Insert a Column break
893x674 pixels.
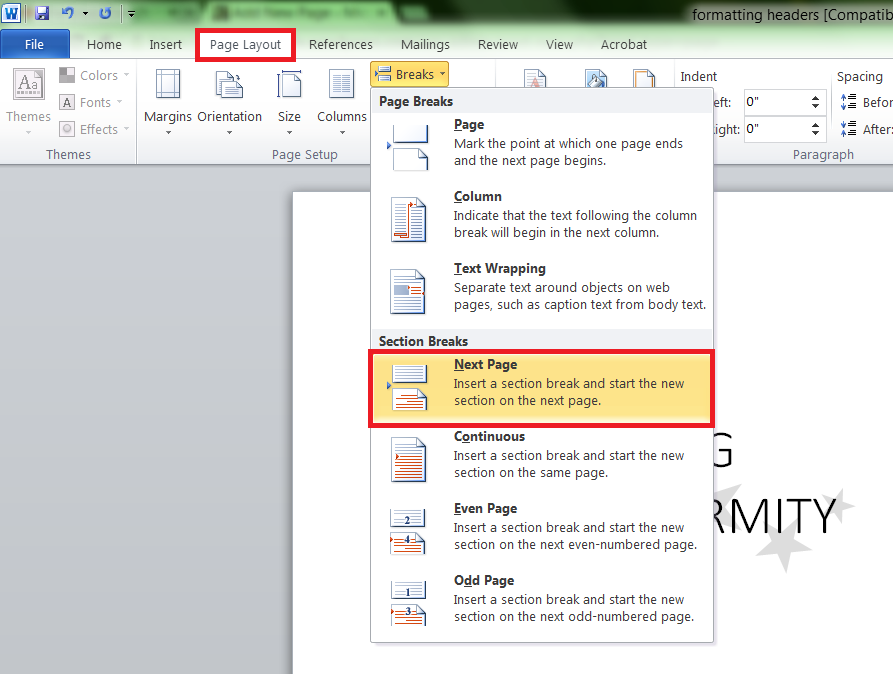pyautogui.click(x=540, y=215)
